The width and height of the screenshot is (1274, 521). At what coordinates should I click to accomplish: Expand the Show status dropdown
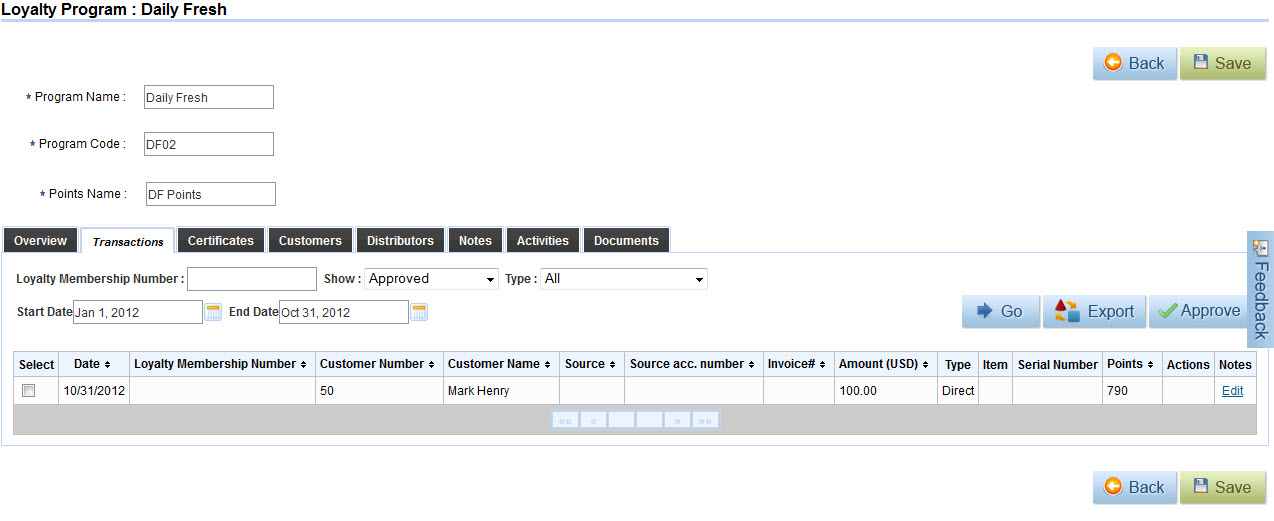[431, 279]
